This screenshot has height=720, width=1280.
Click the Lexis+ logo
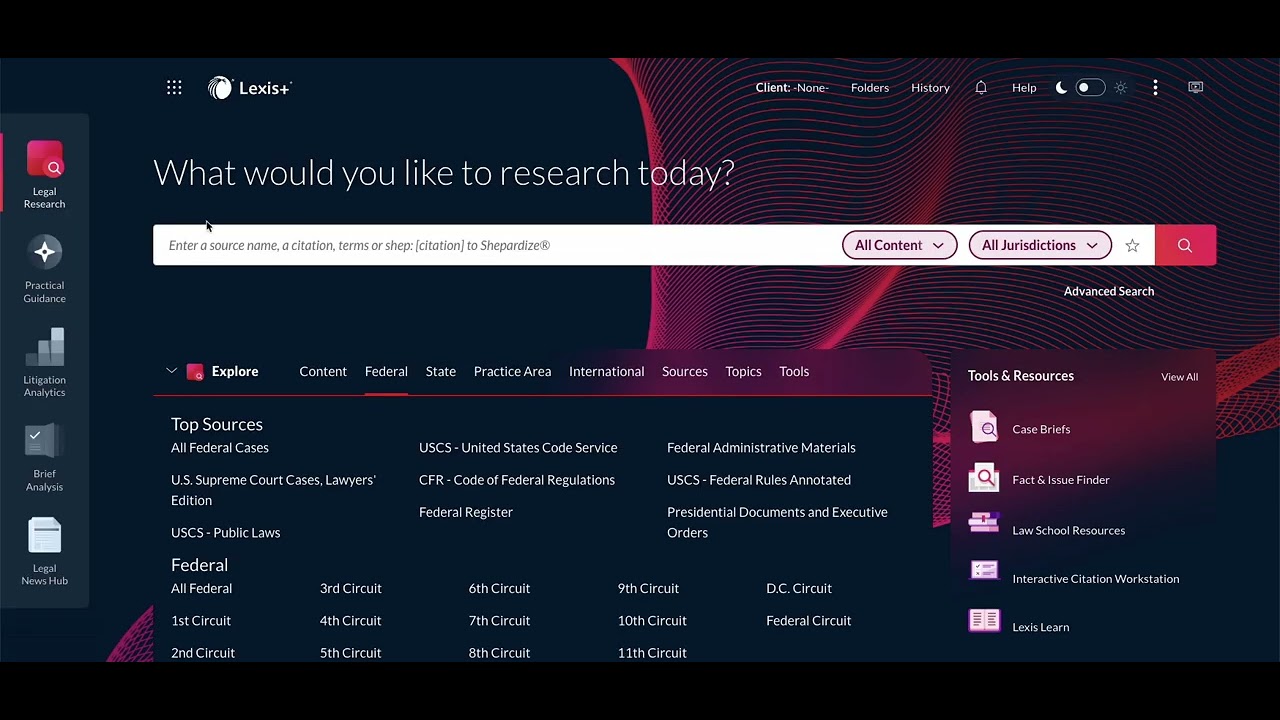pyautogui.click(x=249, y=88)
